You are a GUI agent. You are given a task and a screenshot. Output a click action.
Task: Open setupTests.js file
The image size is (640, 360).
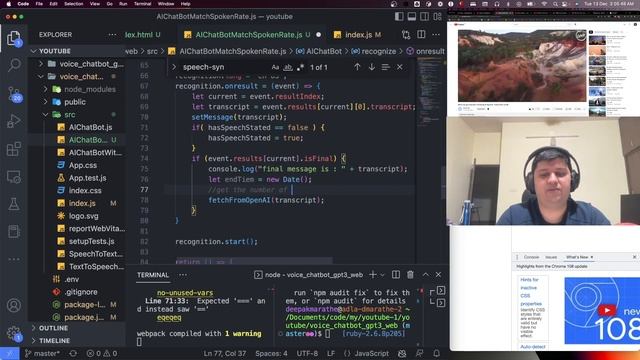pos(91,241)
